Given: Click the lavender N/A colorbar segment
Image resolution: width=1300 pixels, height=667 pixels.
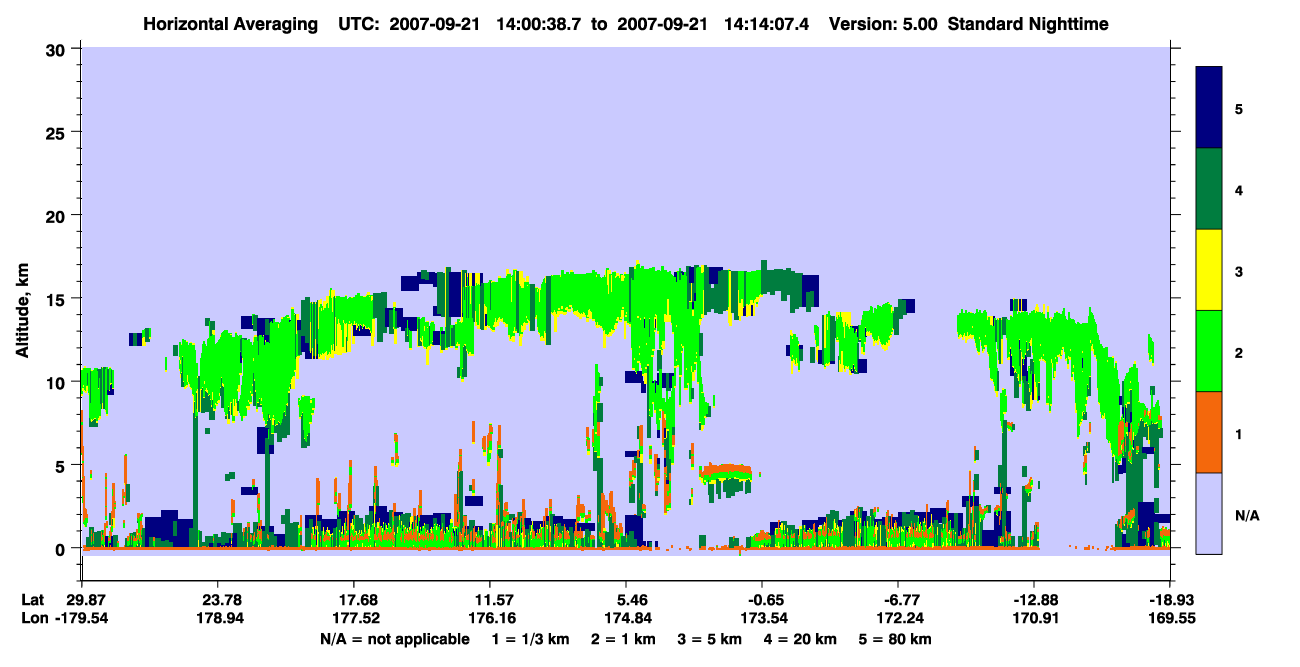Looking at the screenshot, I should pos(1209,513).
